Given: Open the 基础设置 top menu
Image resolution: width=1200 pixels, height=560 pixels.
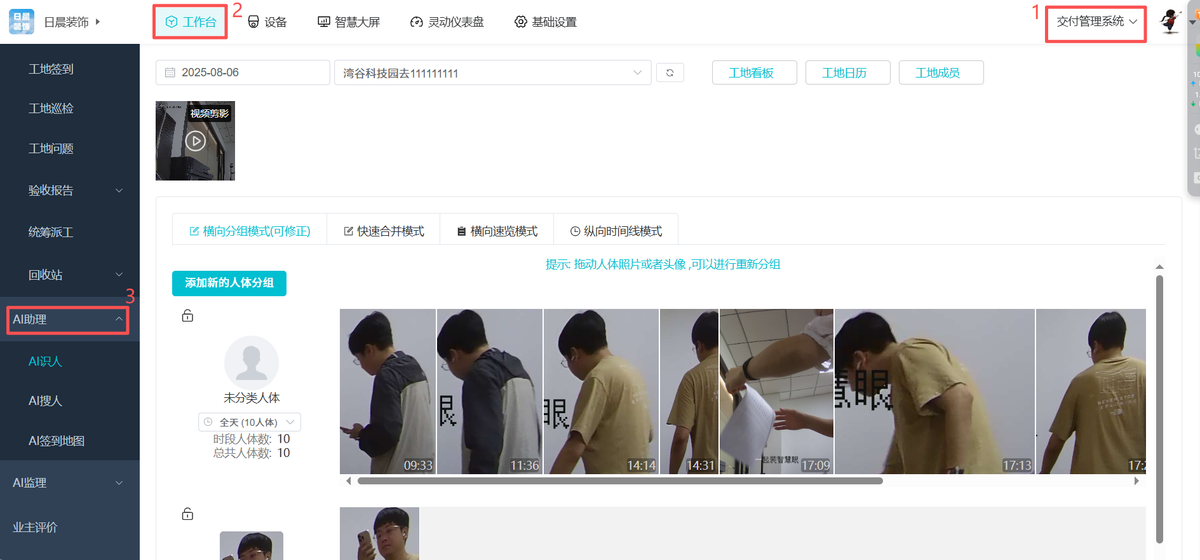Looking at the screenshot, I should [545, 22].
